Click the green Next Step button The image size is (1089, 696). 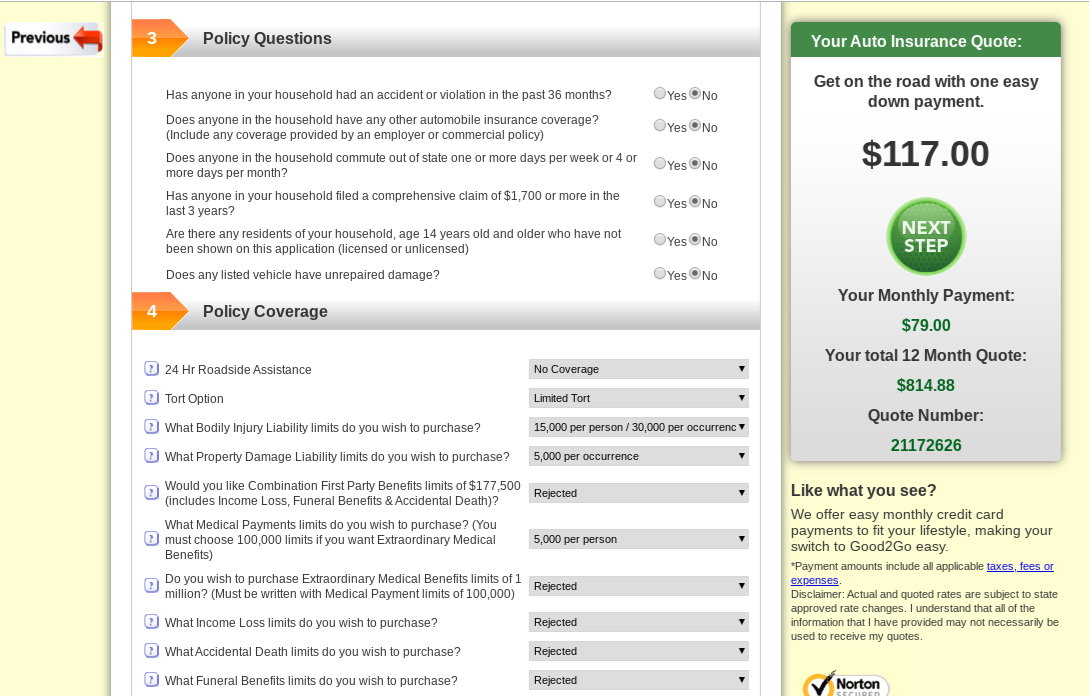[926, 237]
